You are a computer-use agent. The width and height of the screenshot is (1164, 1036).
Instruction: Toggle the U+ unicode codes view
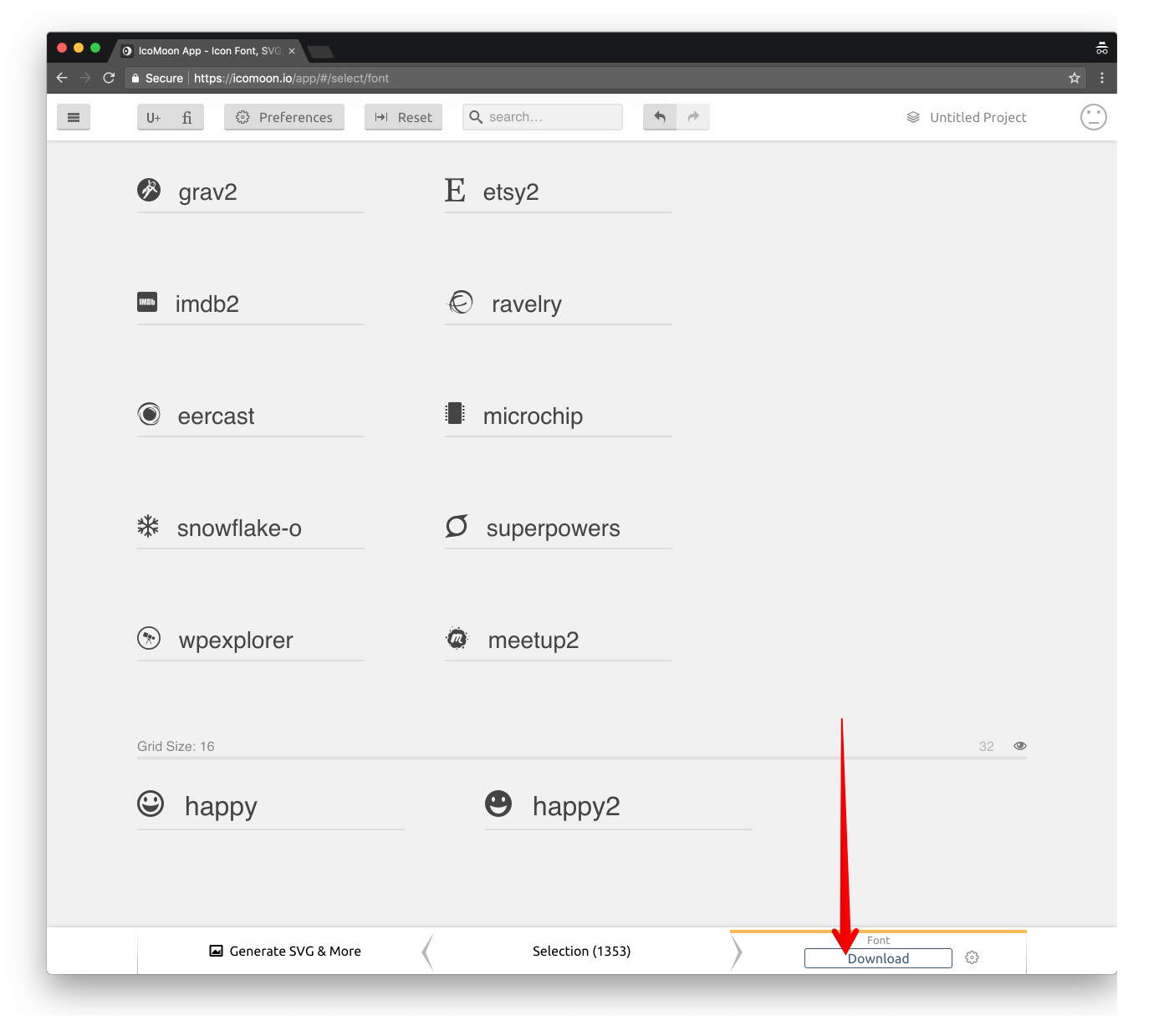tap(154, 117)
